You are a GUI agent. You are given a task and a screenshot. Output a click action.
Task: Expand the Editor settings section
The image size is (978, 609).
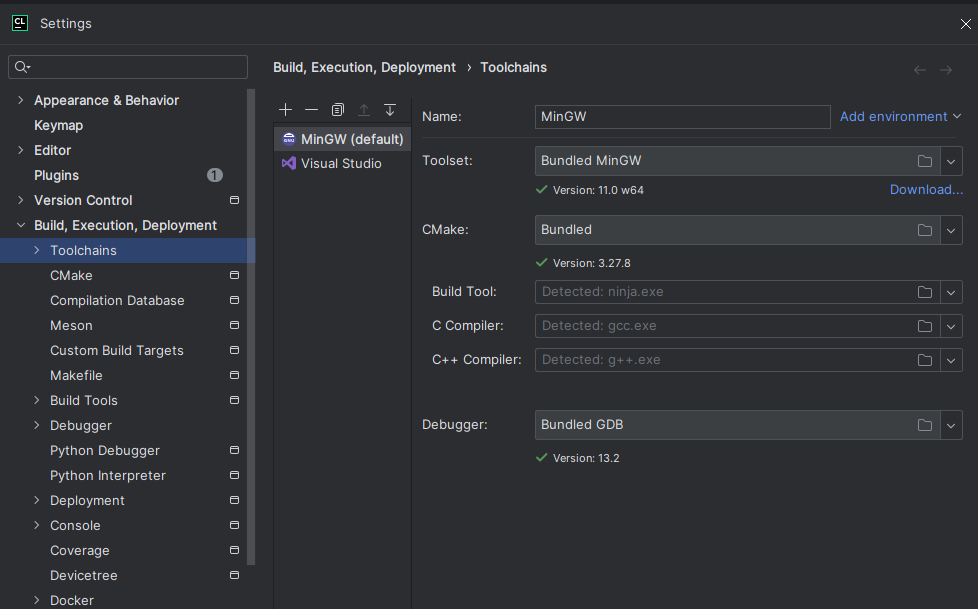point(21,150)
